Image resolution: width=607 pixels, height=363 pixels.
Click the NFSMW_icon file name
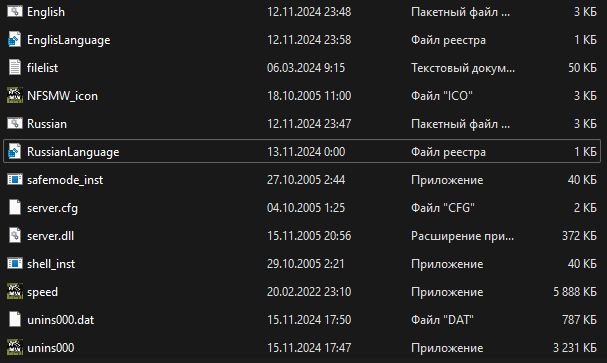[x=62, y=96]
